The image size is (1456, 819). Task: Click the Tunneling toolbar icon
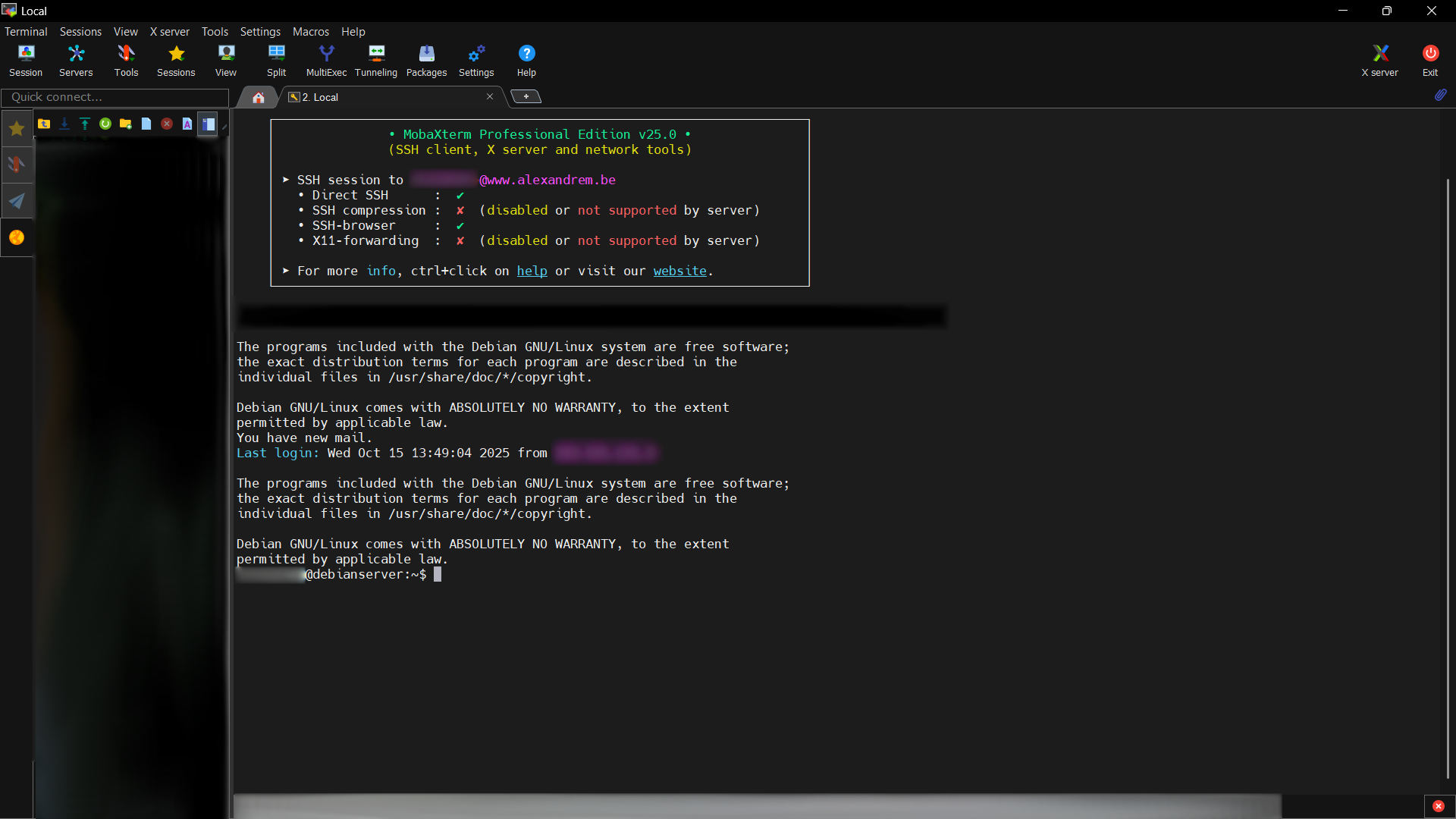pyautogui.click(x=376, y=61)
